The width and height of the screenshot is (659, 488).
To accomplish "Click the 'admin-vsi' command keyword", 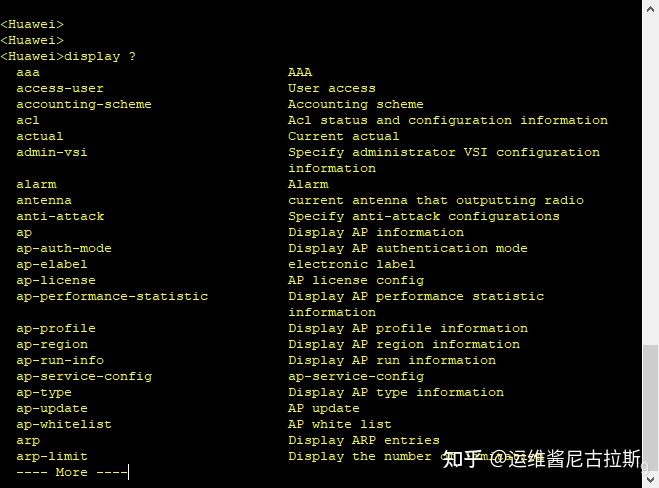I will [x=52, y=152].
